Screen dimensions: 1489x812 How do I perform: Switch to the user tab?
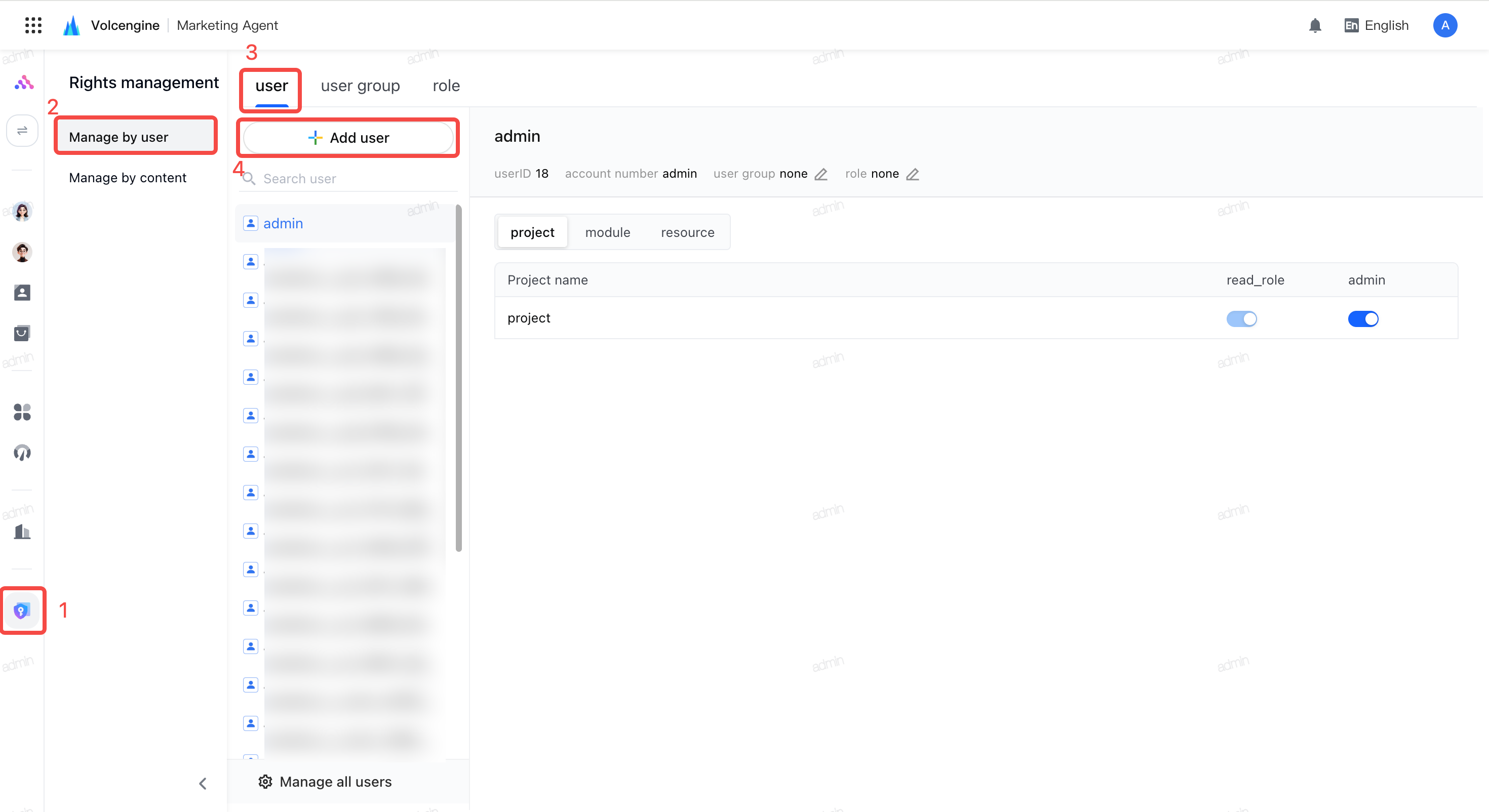pos(271,86)
